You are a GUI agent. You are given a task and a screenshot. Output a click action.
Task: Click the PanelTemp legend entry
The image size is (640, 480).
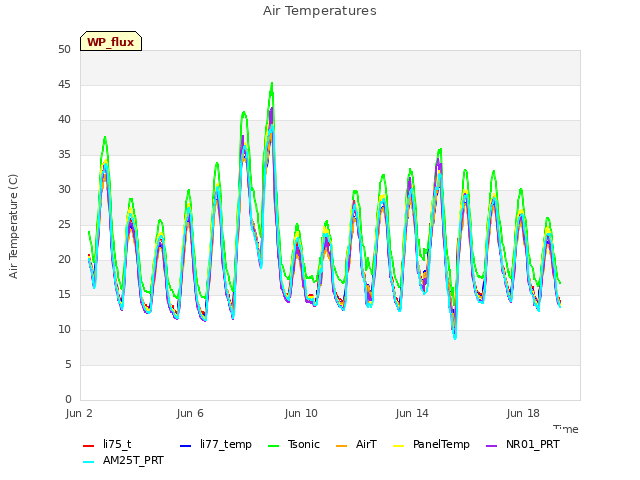431,444
